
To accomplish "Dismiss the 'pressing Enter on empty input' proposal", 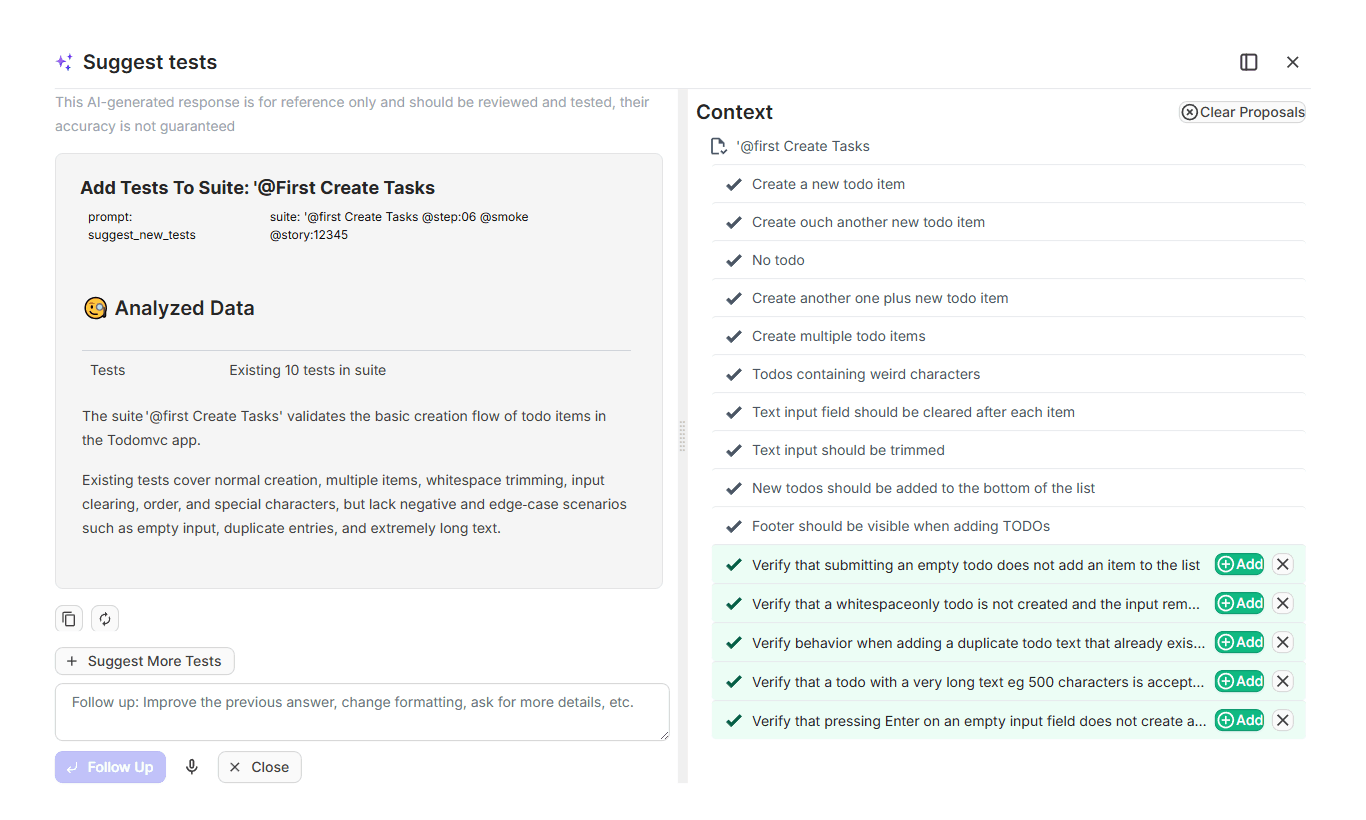I will (1283, 721).
